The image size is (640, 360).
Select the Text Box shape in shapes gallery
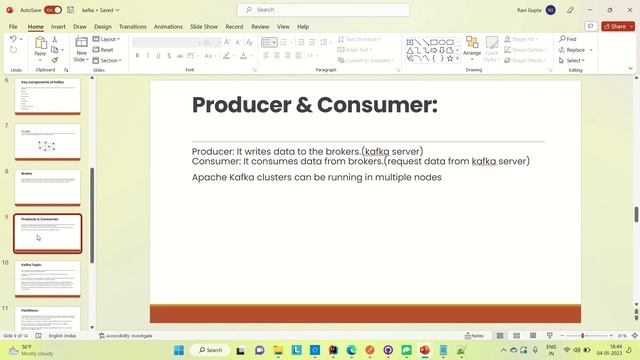pyautogui.click(x=410, y=42)
